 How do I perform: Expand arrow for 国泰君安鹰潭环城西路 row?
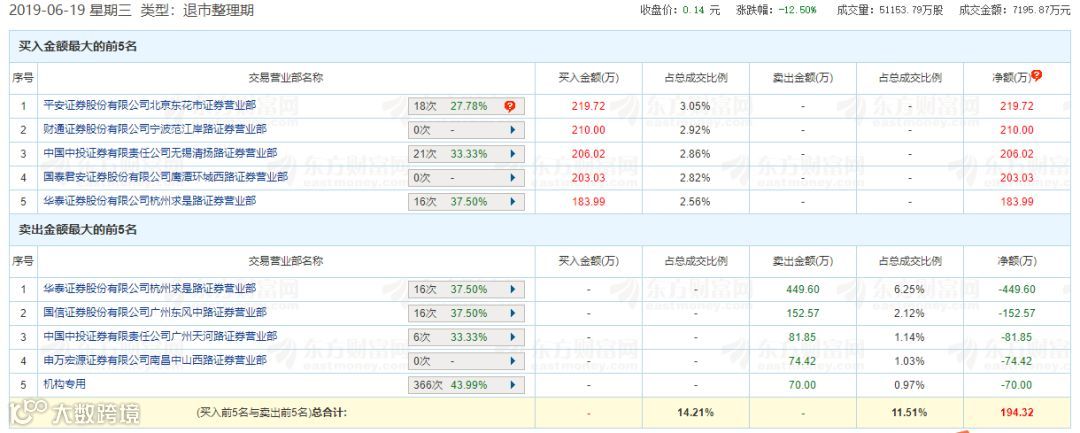(512, 178)
